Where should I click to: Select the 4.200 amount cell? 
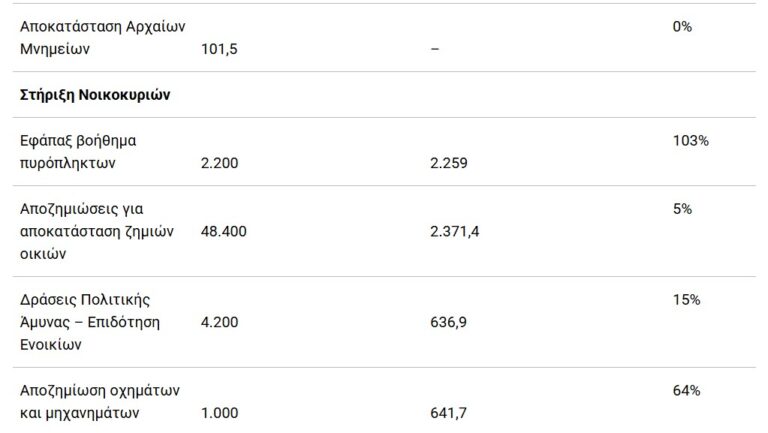coord(219,322)
